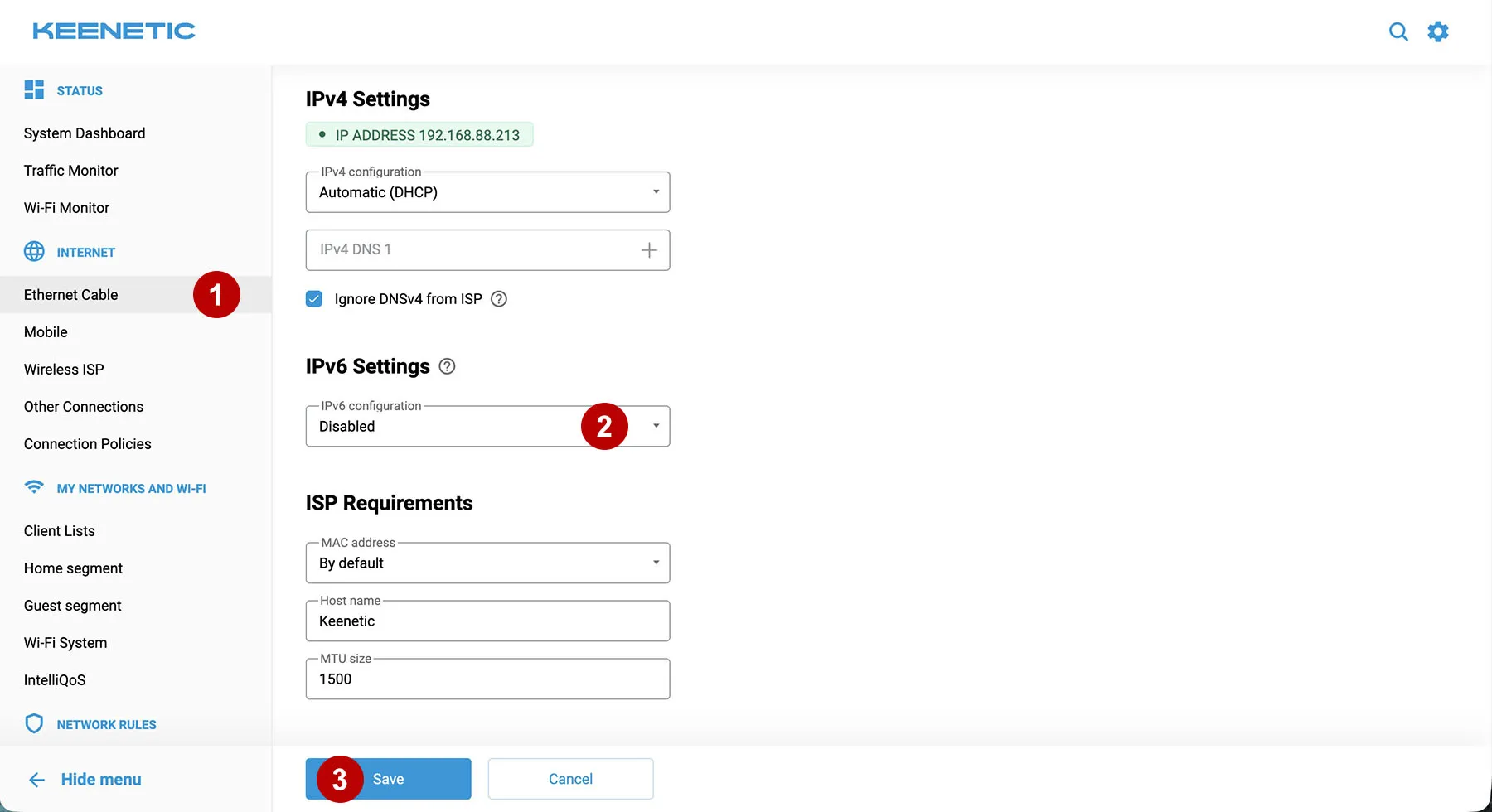The width and height of the screenshot is (1492, 812).
Task: Click the Network Rules shield icon
Action: [x=34, y=723]
